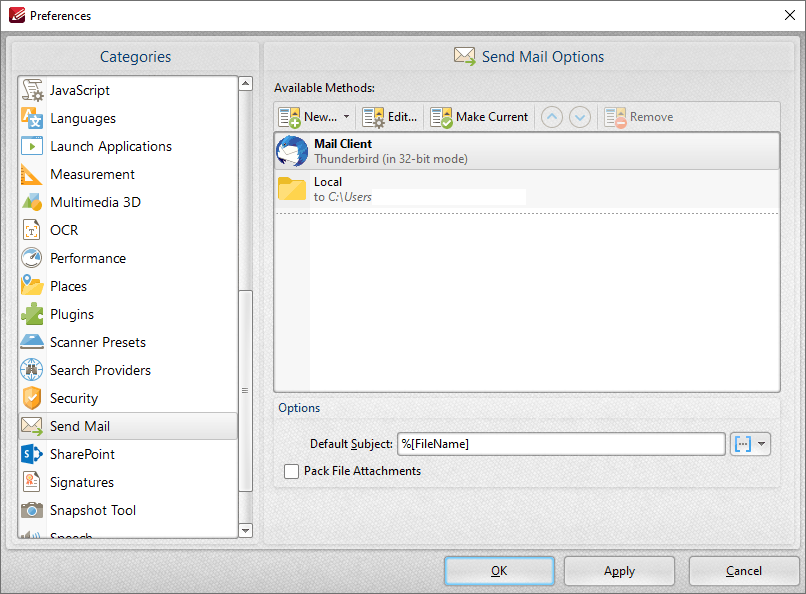Click Edit method toolbar button

[390, 117]
